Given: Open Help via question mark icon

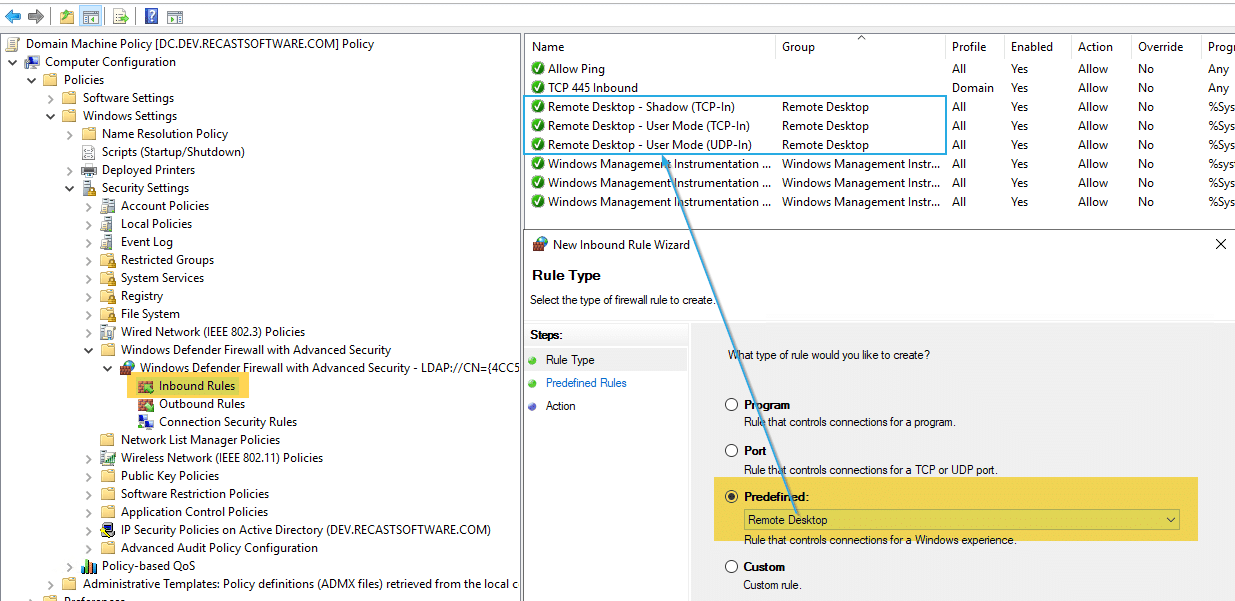Looking at the screenshot, I should (x=151, y=16).
